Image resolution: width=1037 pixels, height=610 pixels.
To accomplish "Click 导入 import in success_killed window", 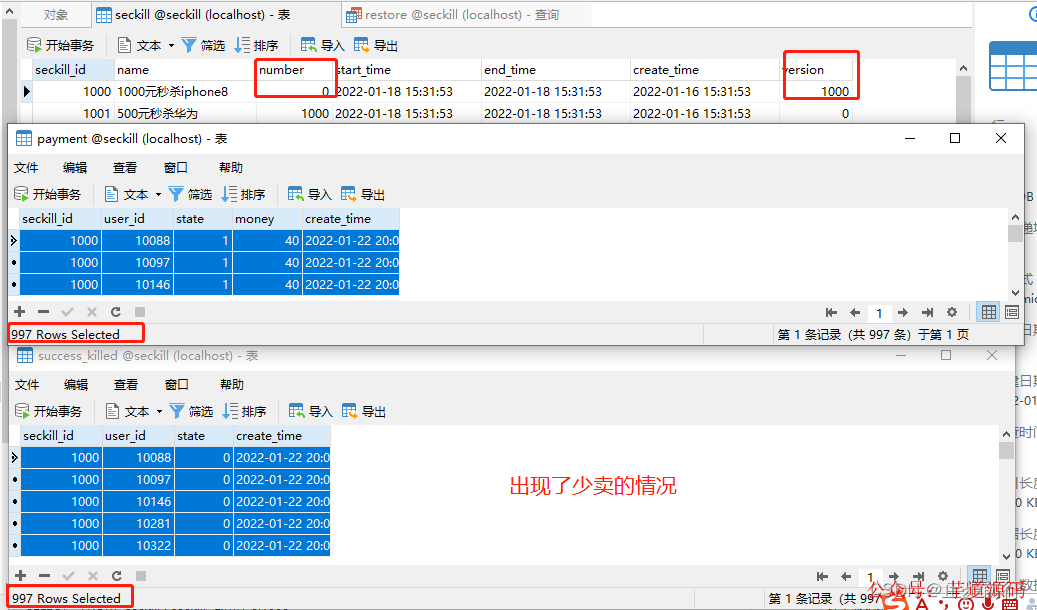I will pos(310,411).
